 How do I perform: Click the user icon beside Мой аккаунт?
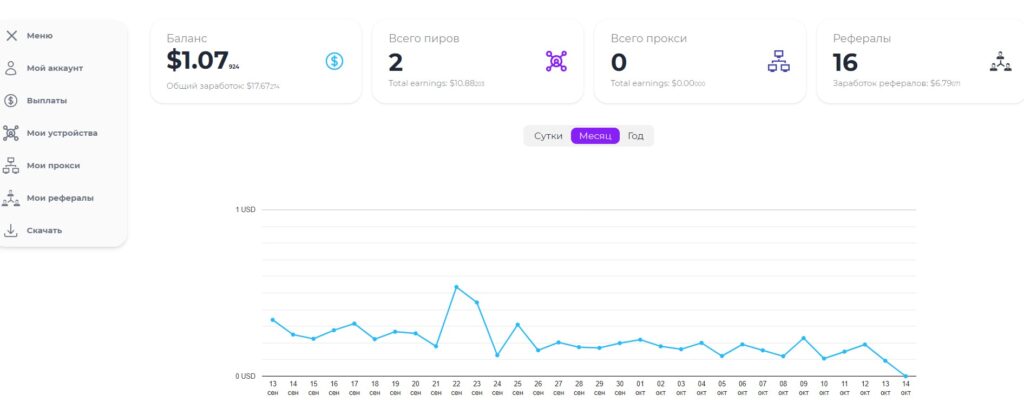(10, 69)
